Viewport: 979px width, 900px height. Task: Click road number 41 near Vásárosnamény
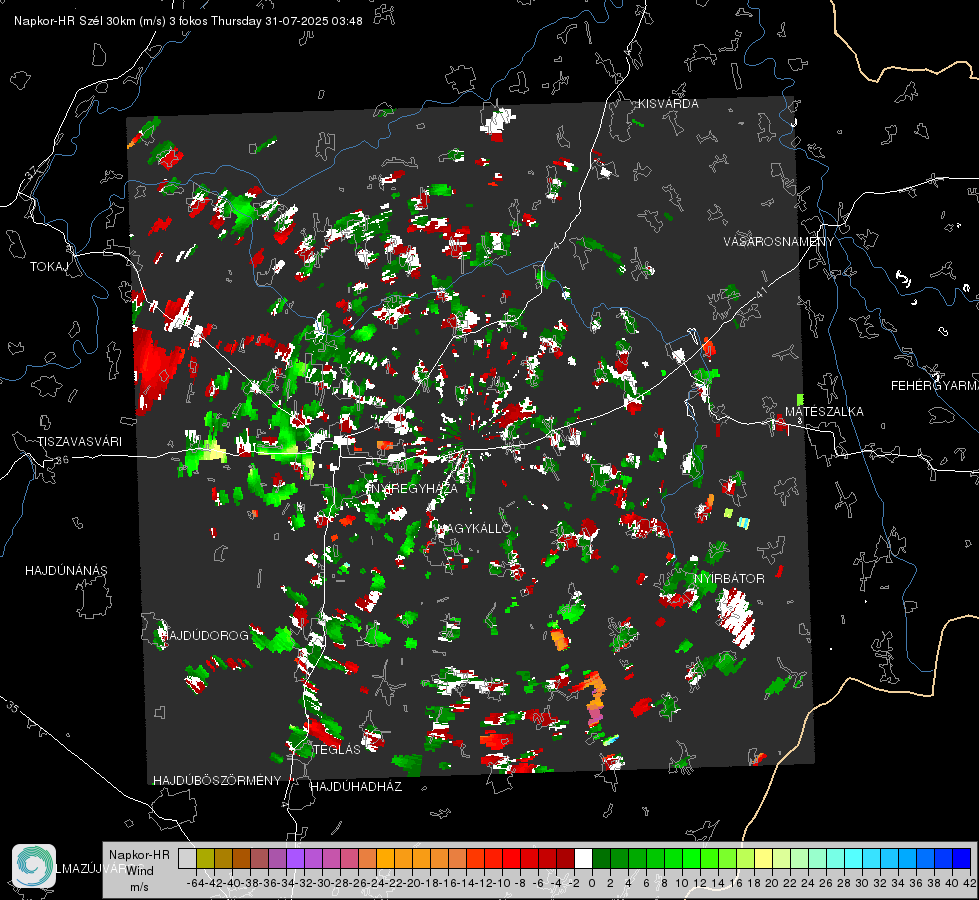coord(760,293)
